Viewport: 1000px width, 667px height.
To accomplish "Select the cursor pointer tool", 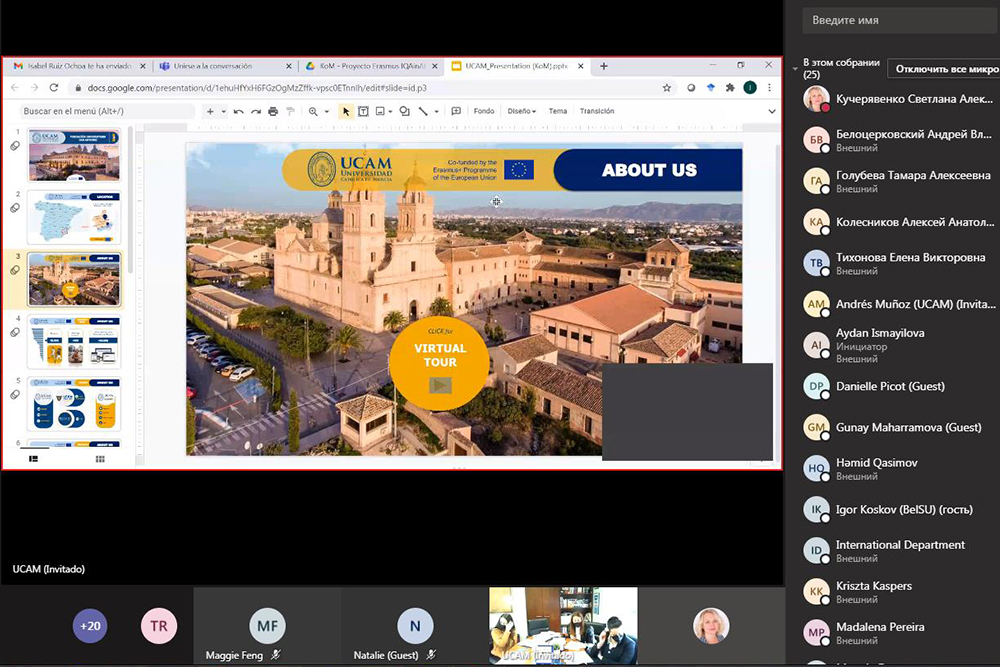I will 346,112.
